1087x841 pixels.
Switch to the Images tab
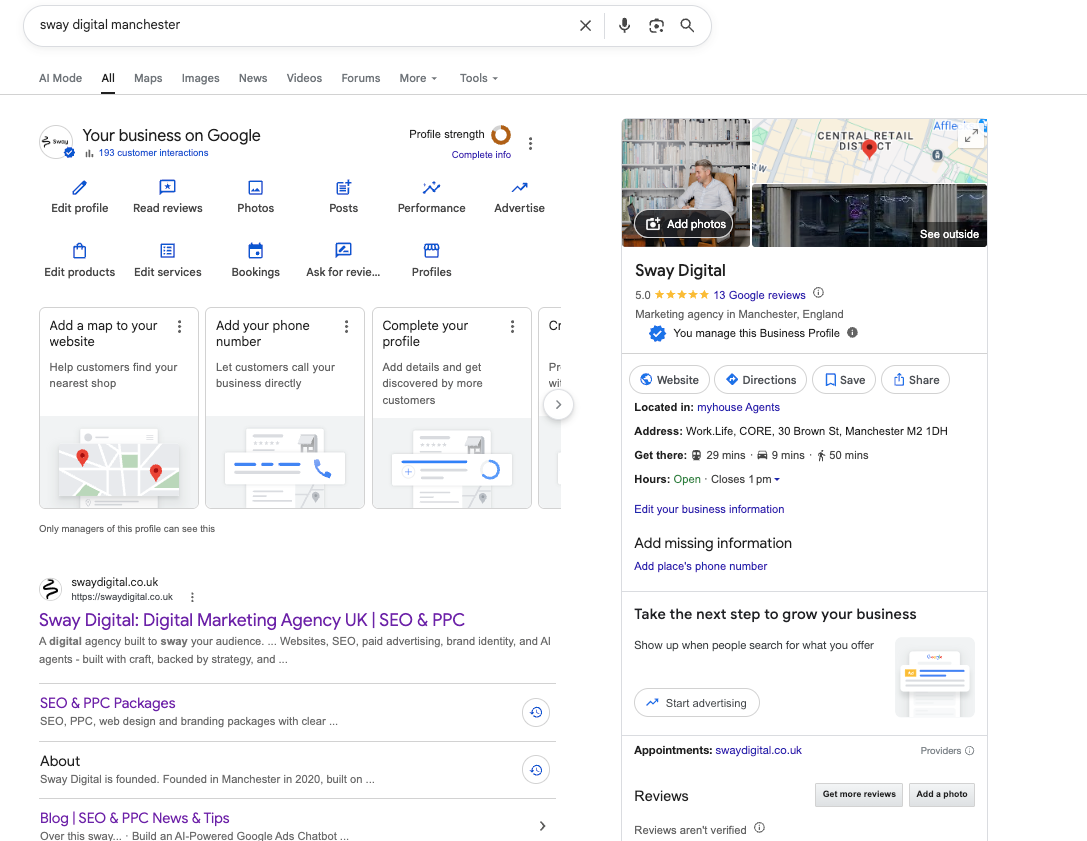(200, 78)
